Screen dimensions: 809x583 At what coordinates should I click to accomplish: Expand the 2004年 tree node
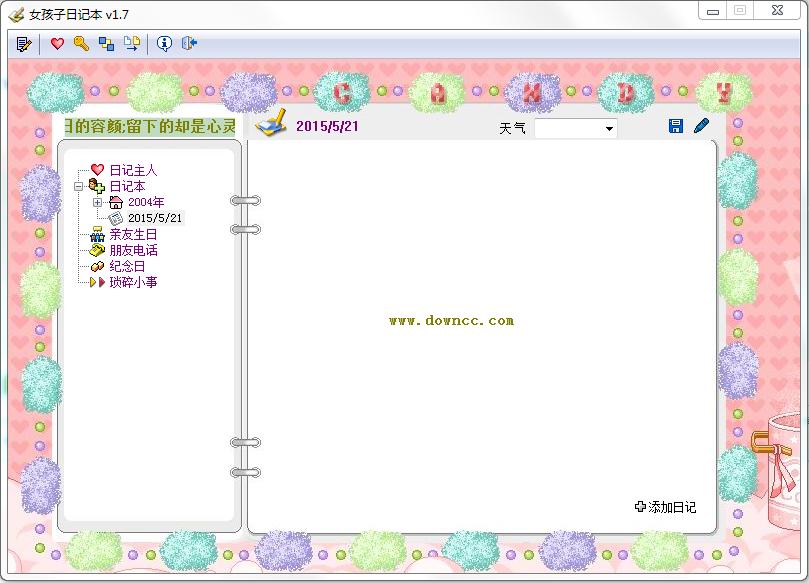click(96, 202)
